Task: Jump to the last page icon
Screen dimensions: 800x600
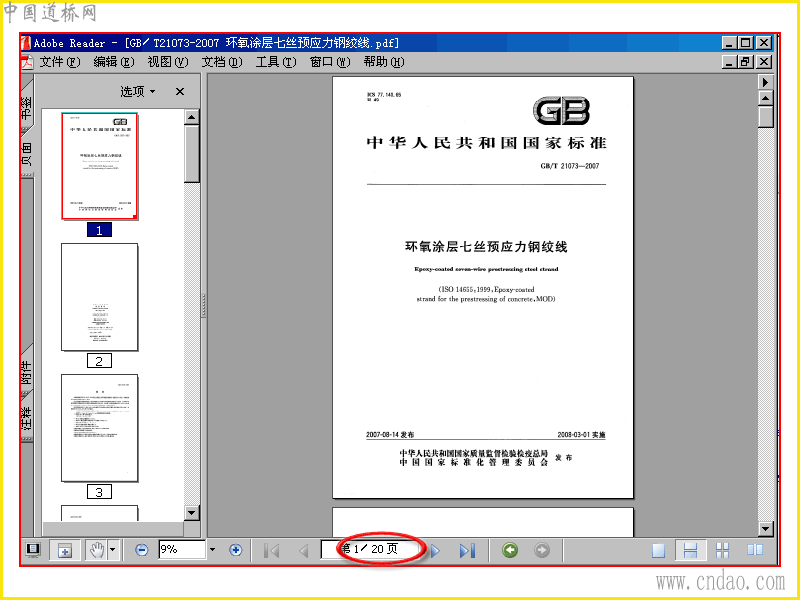Action: tap(467, 551)
